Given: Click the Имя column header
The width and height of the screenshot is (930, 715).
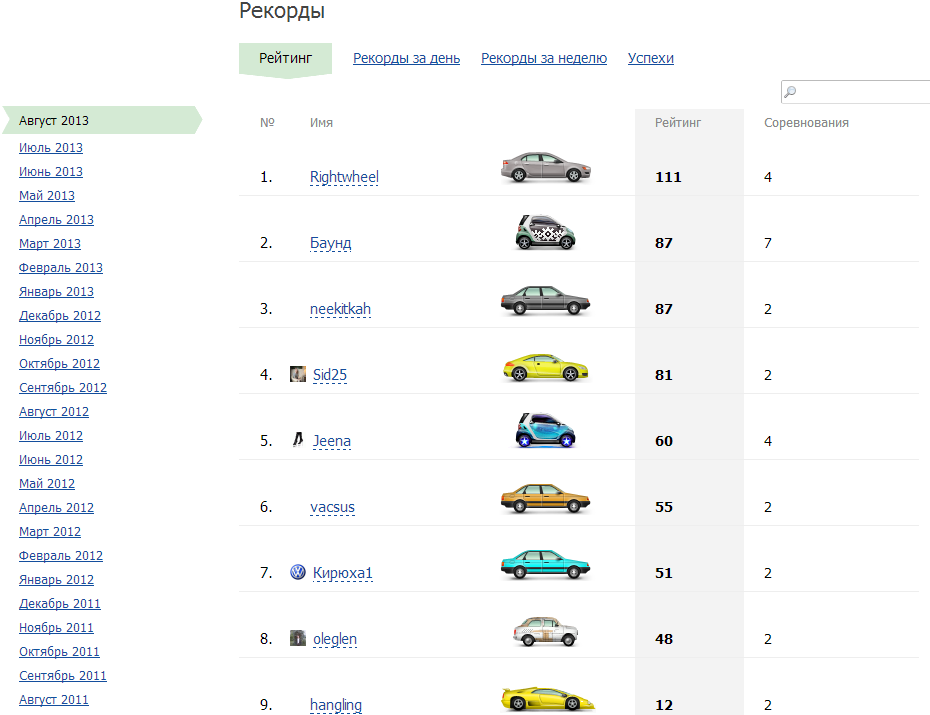Looking at the screenshot, I should (321, 123).
